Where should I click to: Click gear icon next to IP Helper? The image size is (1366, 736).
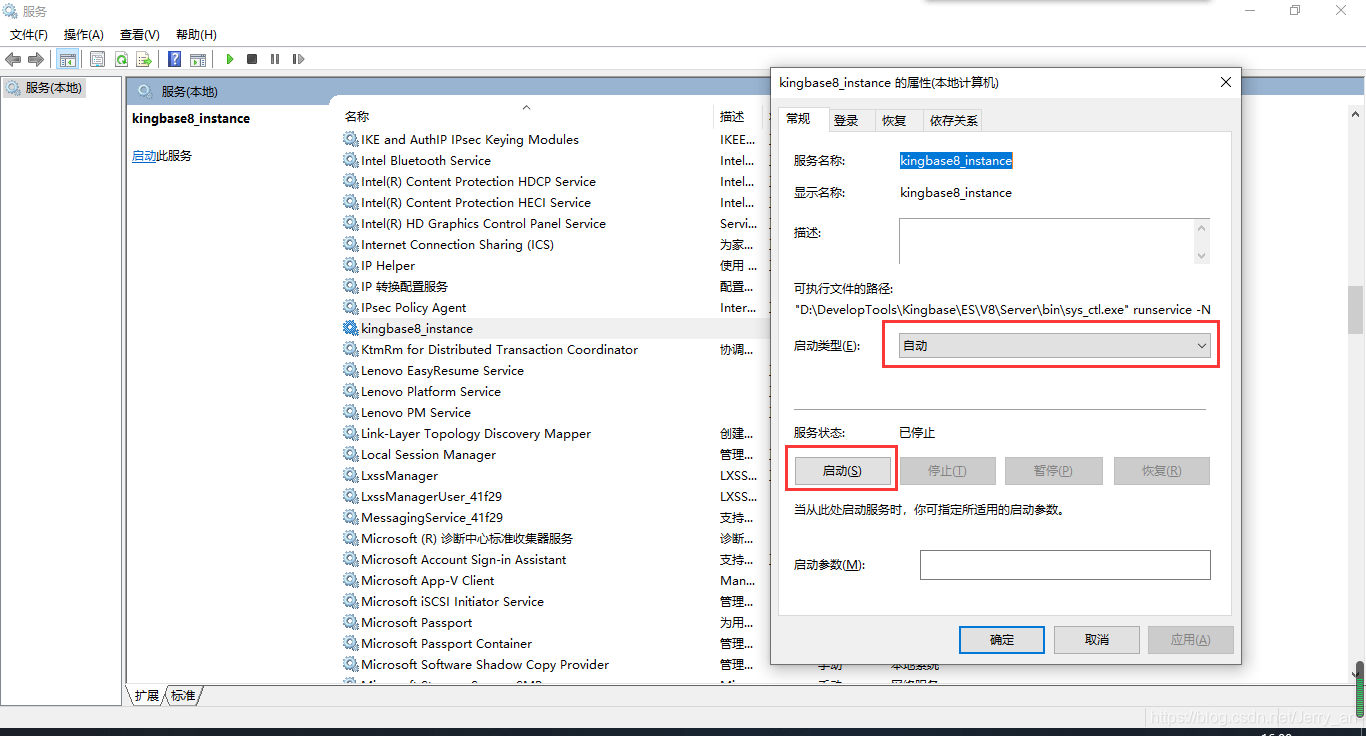350,265
